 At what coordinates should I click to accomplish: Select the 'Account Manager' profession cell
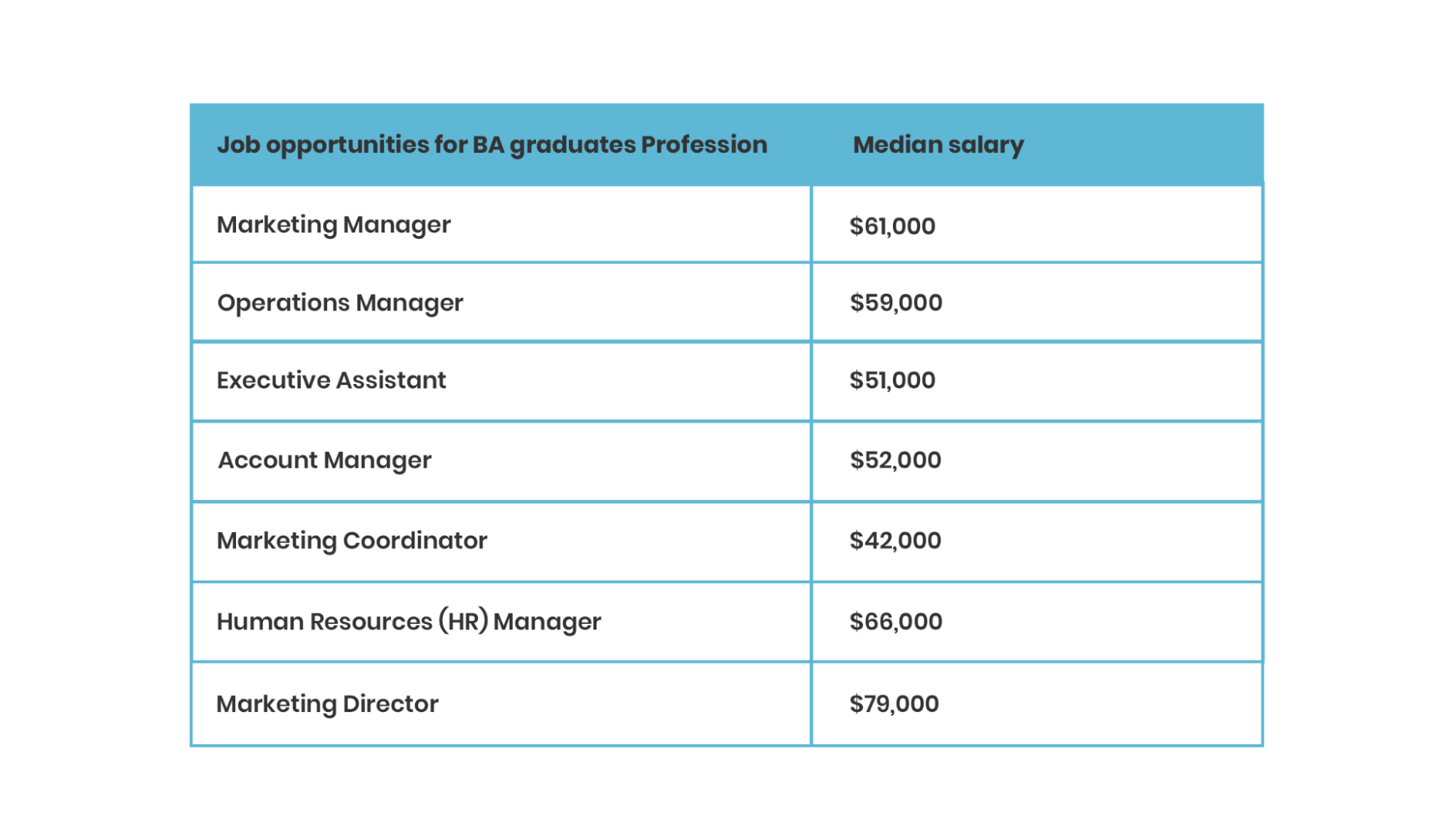click(325, 461)
